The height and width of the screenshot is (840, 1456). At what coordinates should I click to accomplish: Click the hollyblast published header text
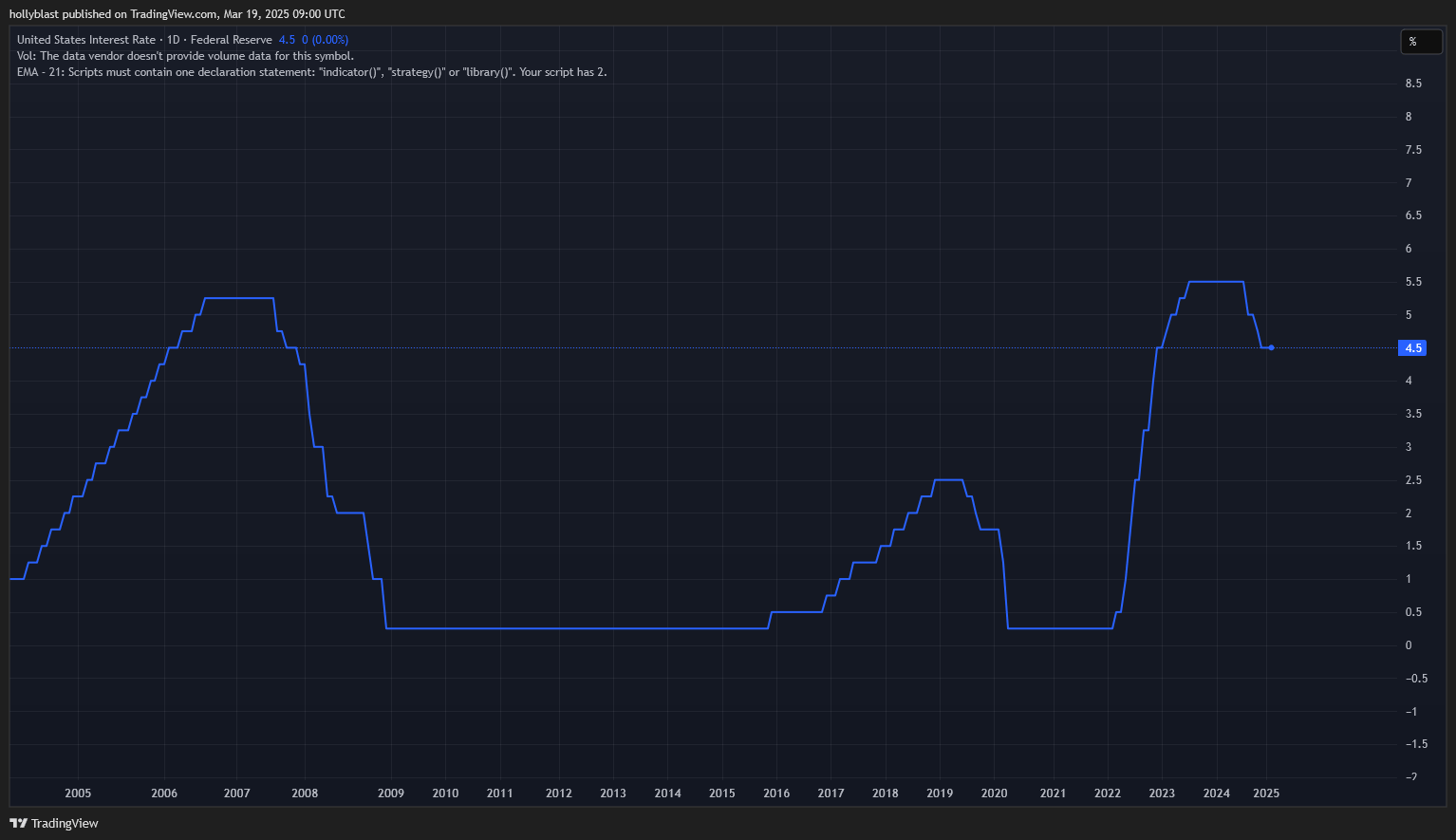click(177, 14)
